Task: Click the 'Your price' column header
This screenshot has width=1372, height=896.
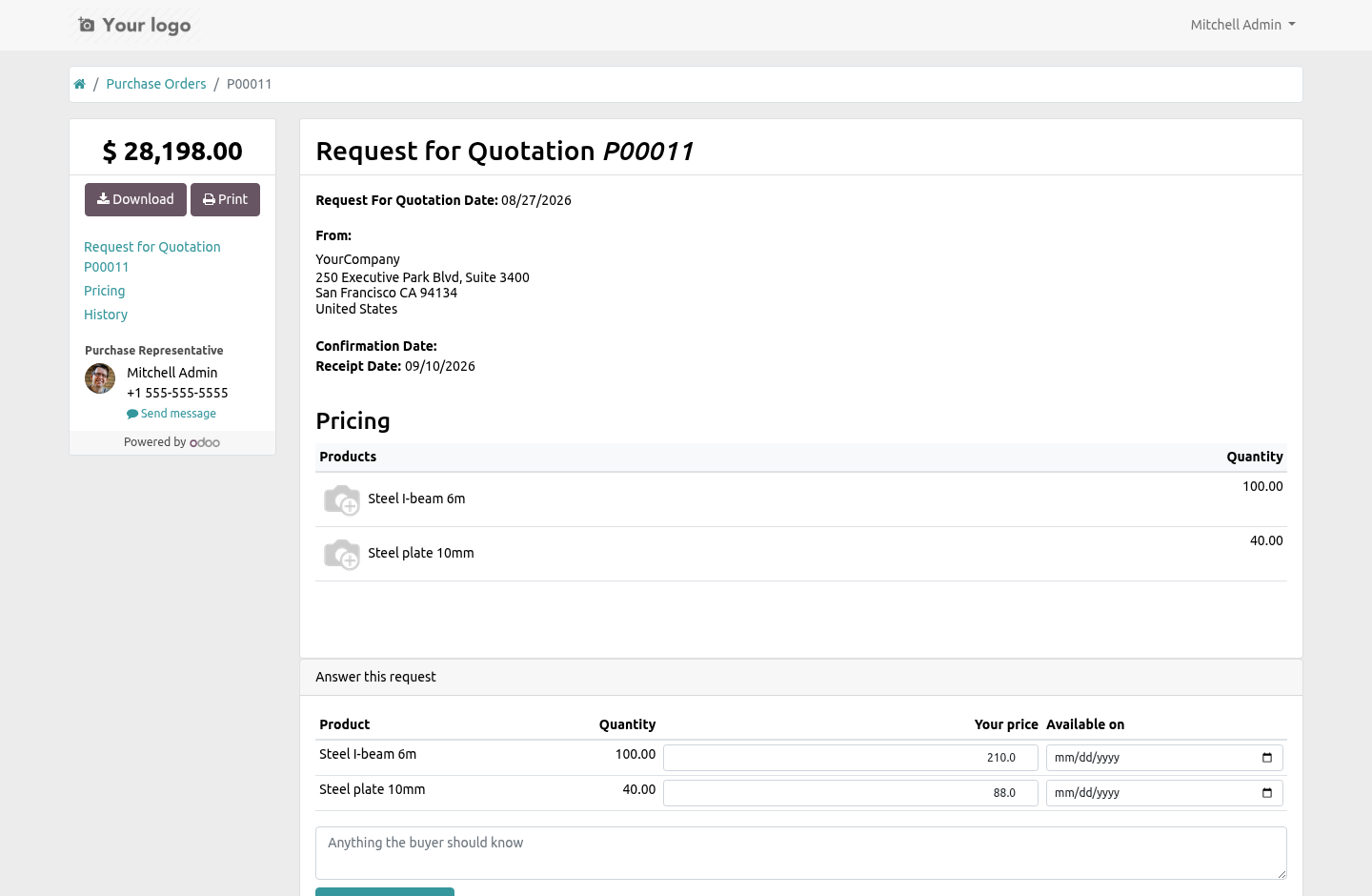Action: 1006,724
